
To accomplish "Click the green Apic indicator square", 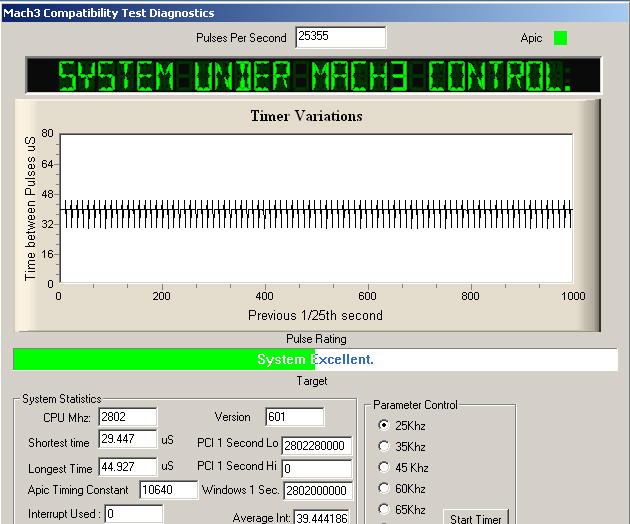I will tap(560, 38).
